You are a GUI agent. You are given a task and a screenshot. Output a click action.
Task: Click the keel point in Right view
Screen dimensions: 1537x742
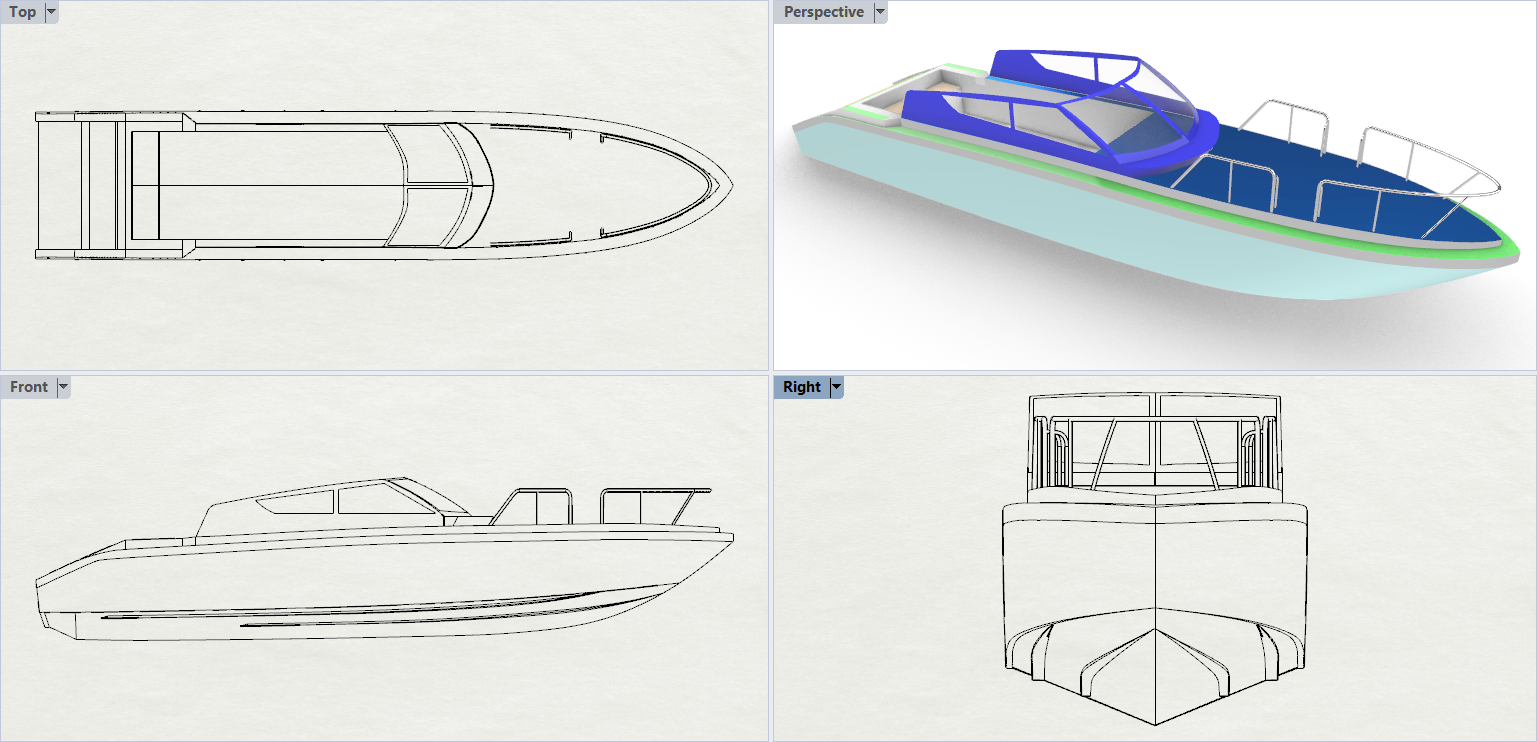pos(1155,724)
